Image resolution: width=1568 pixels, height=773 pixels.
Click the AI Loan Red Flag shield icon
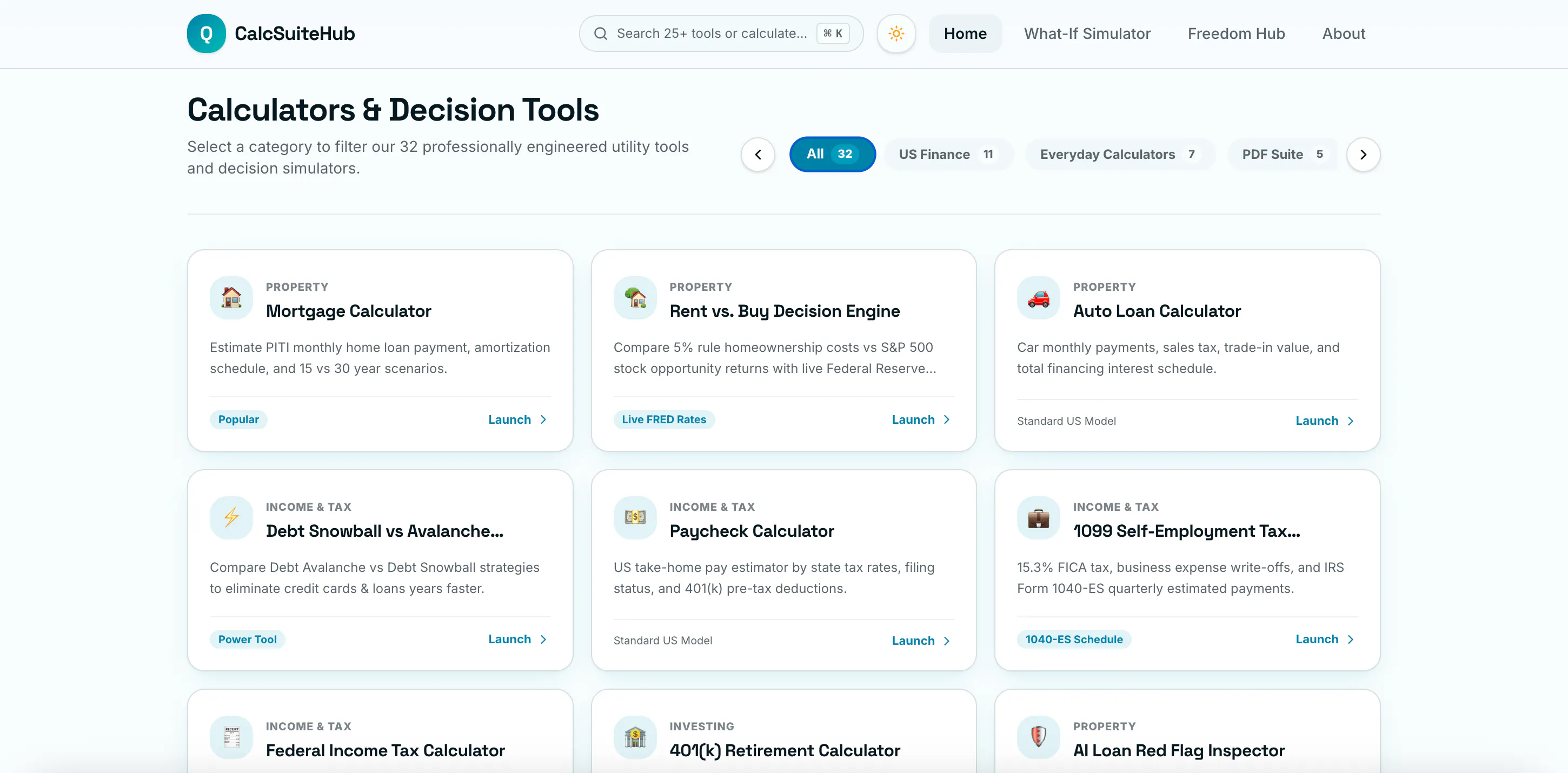(x=1039, y=737)
